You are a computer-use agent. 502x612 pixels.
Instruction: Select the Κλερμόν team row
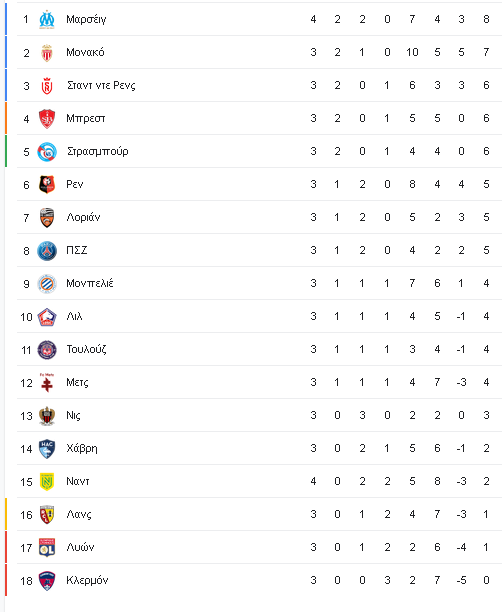(260, 580)
